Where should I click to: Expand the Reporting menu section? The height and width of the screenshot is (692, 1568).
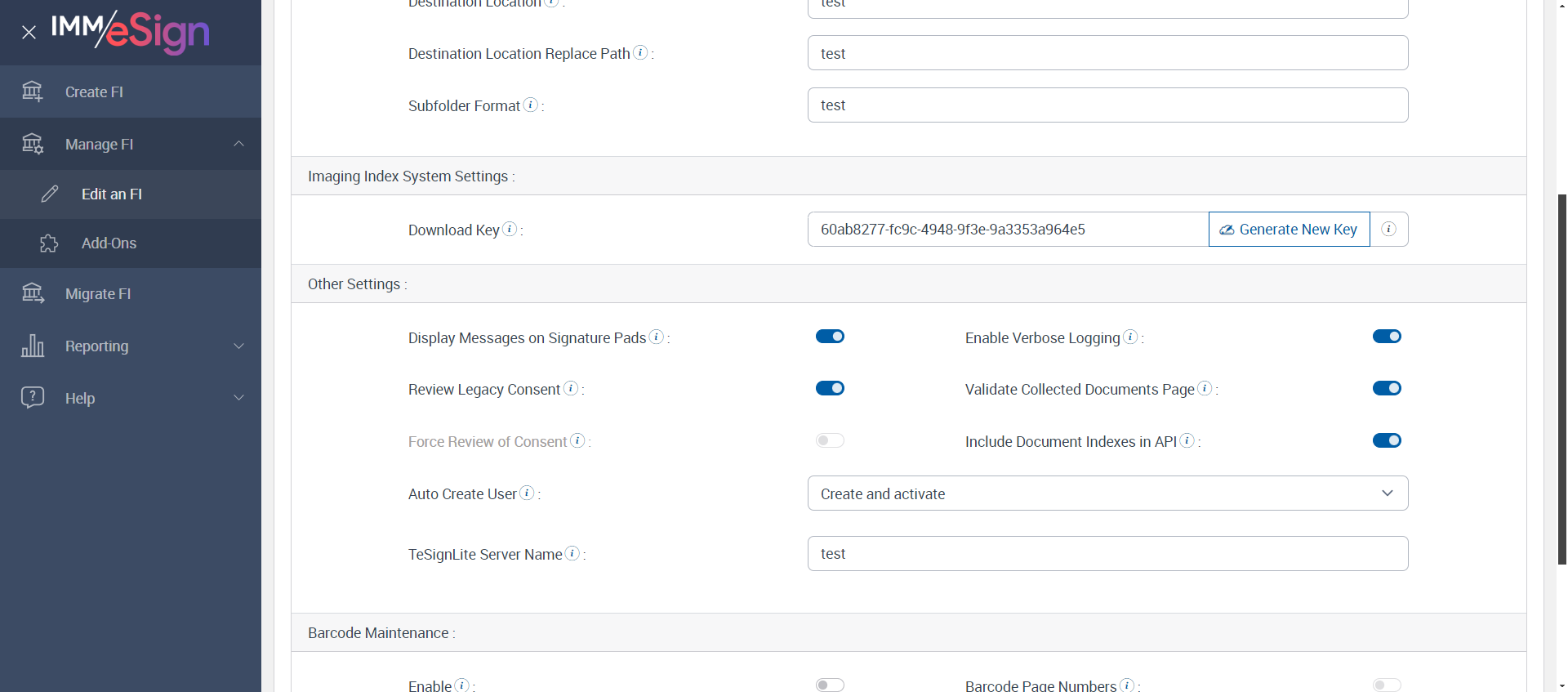[131, 346]
